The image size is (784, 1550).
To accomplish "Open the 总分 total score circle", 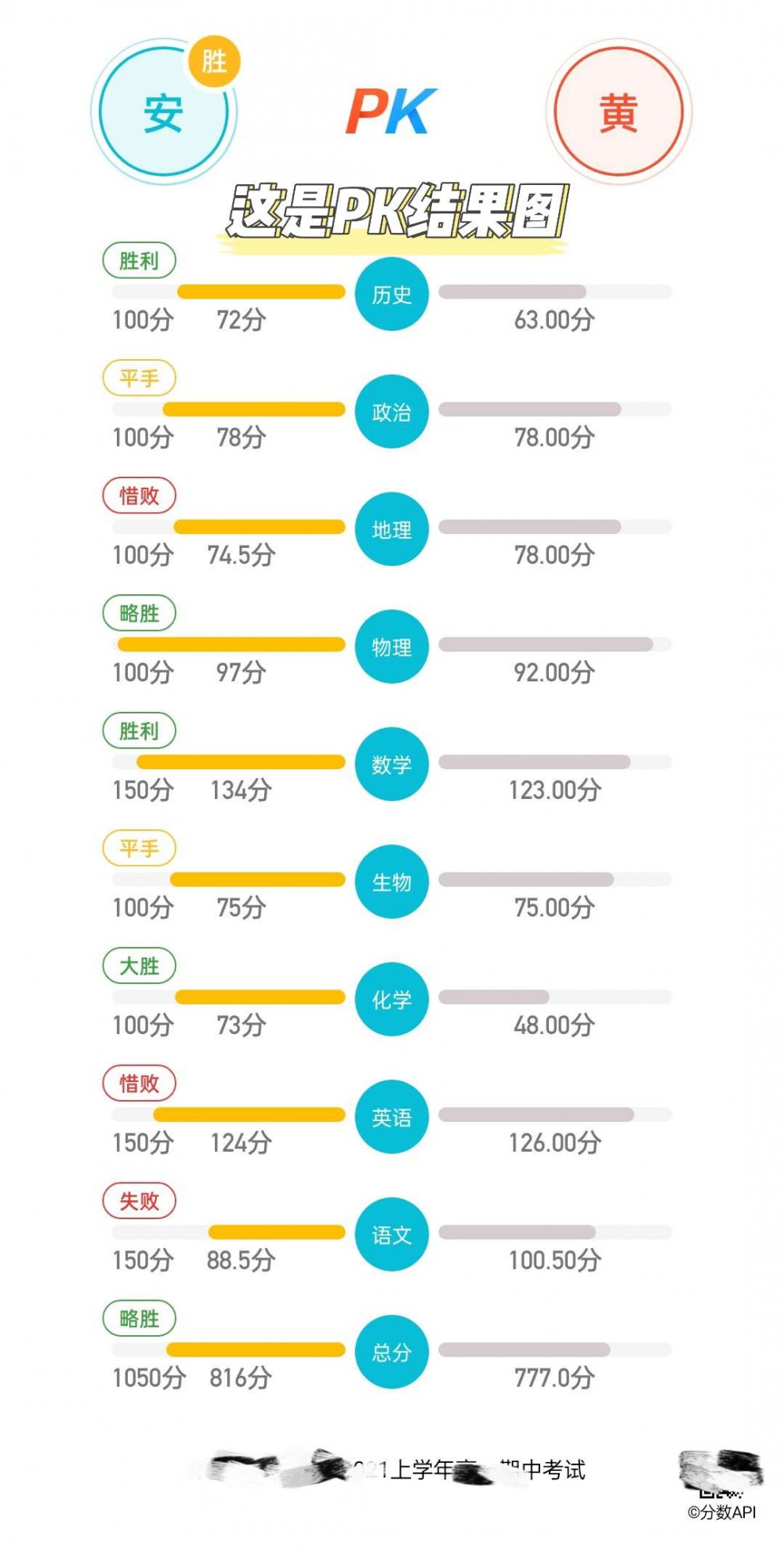I will 391,1353.
